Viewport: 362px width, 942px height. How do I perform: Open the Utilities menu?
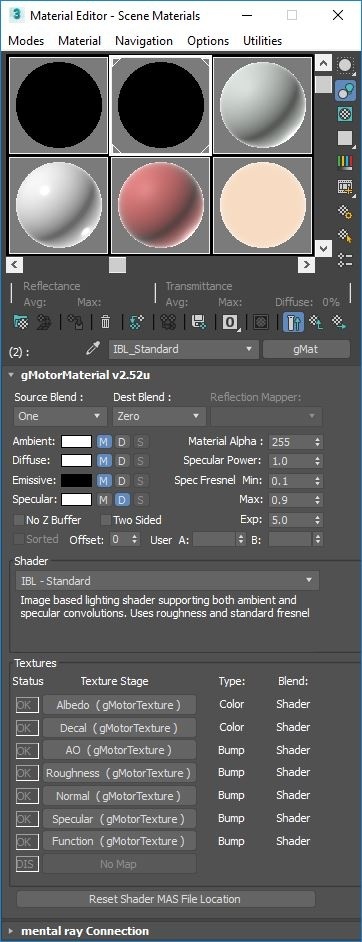262,41
